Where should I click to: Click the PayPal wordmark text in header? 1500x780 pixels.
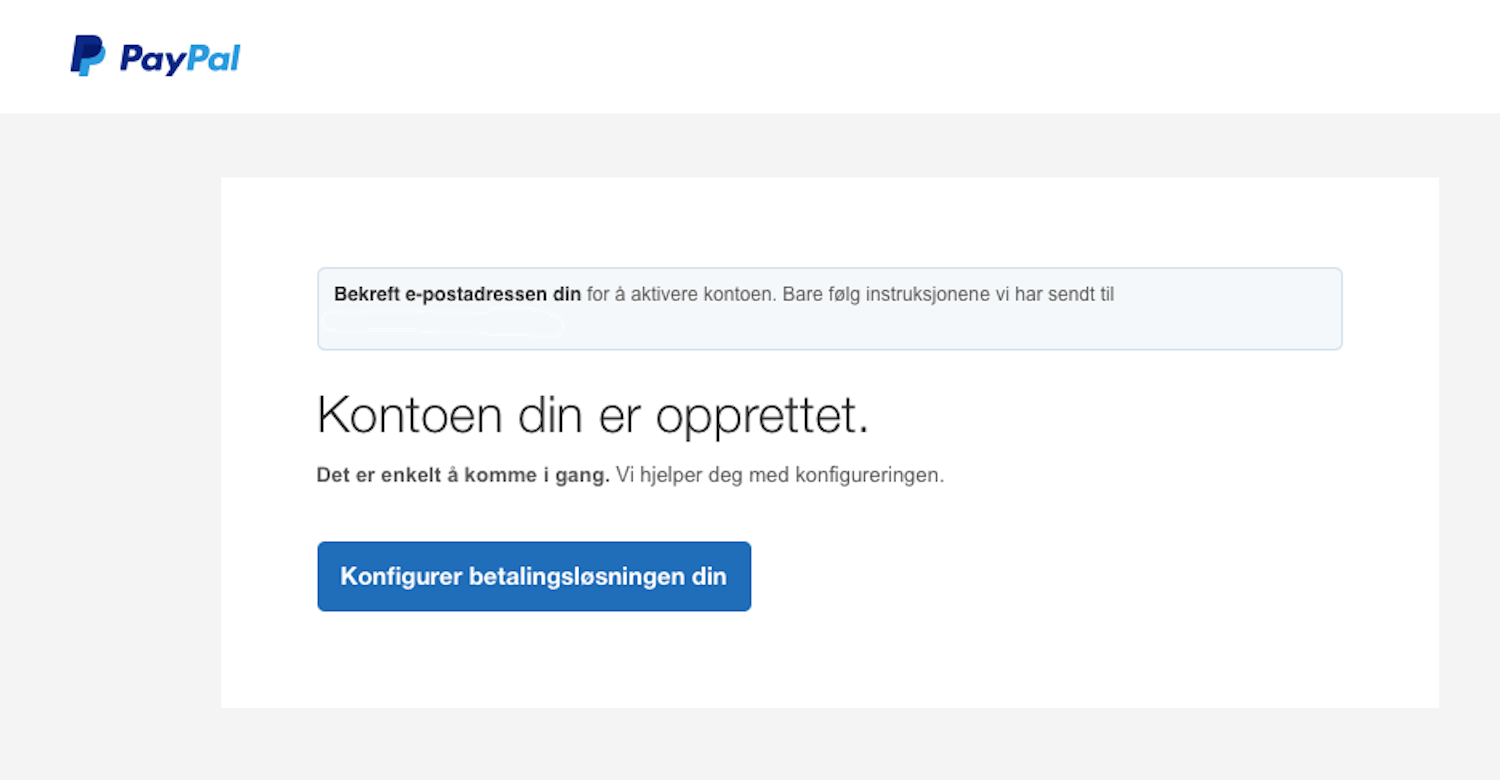[180, 58]
